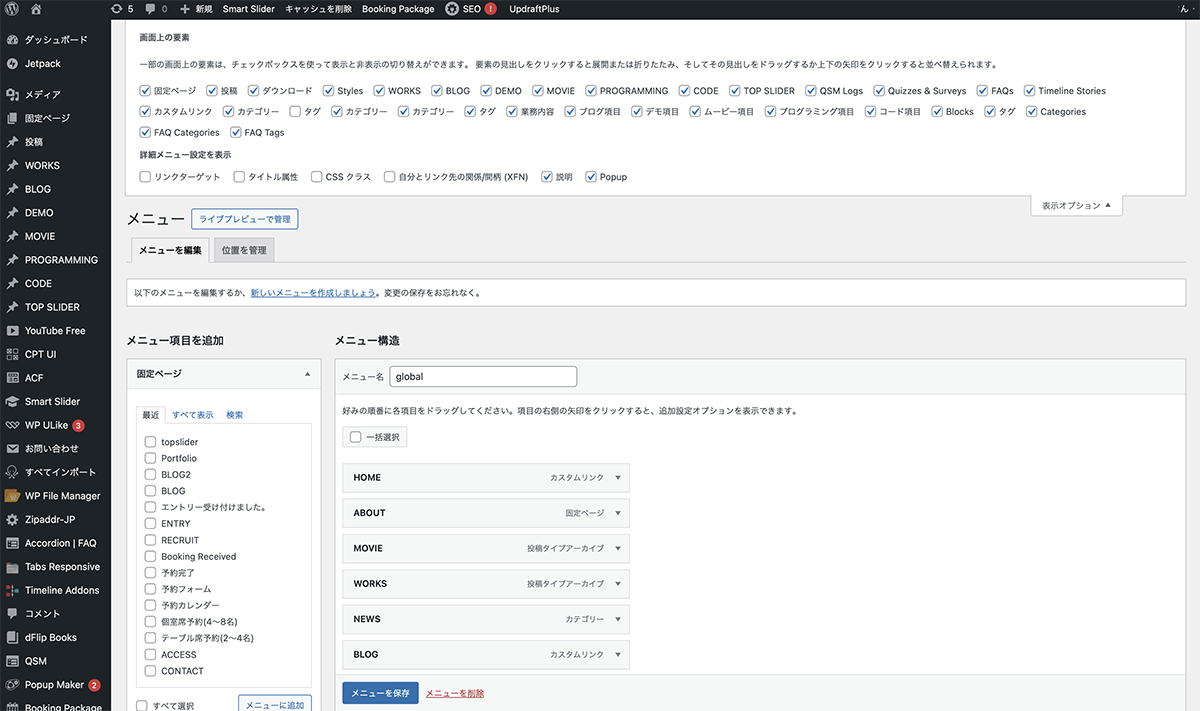The height and width of the screenshot is (711, 1200).
Task: Enable the リンクターゲット checkbox
Action: tap(146, 177)
